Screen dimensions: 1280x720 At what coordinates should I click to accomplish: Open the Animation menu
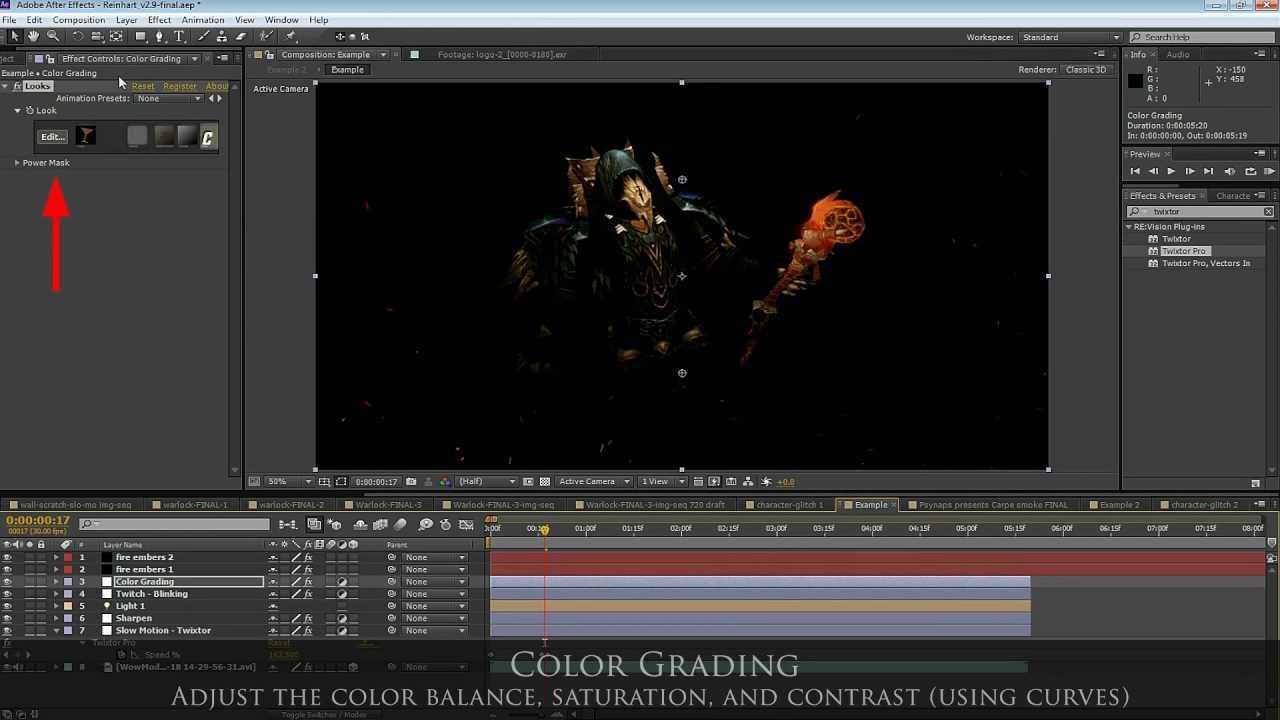(203, 20)
